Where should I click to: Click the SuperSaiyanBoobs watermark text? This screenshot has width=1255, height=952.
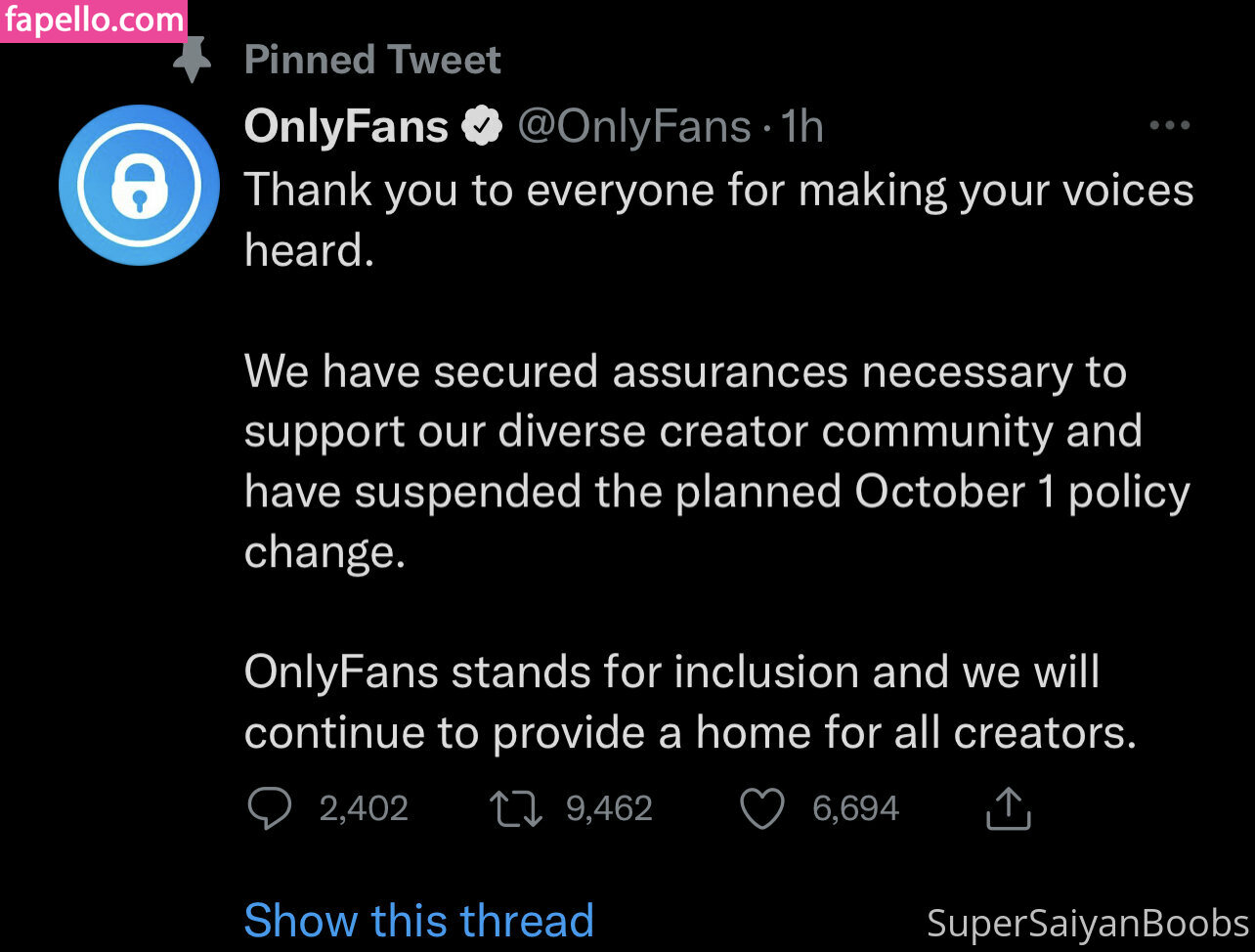(1088, 924)
